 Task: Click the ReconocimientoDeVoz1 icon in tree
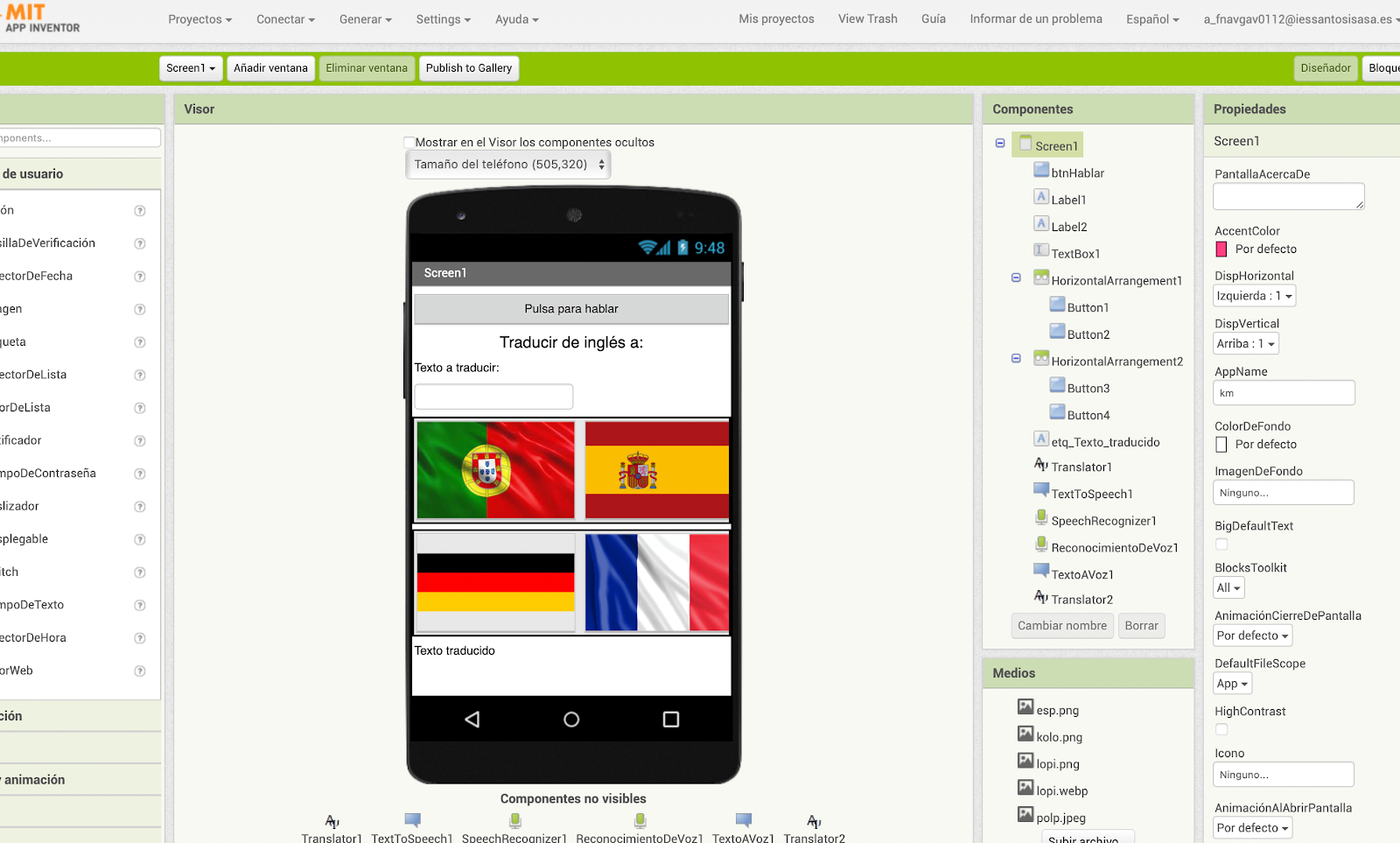pos(1041,545)
